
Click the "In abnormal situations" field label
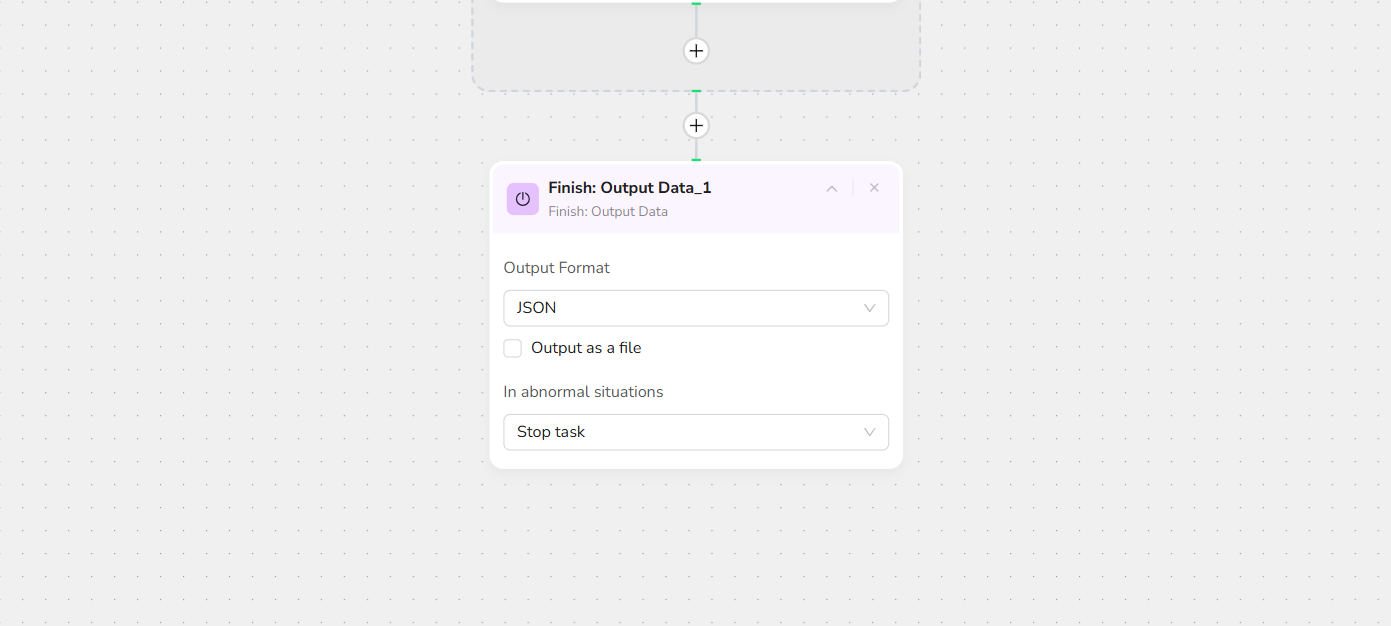tap(583, 392)
